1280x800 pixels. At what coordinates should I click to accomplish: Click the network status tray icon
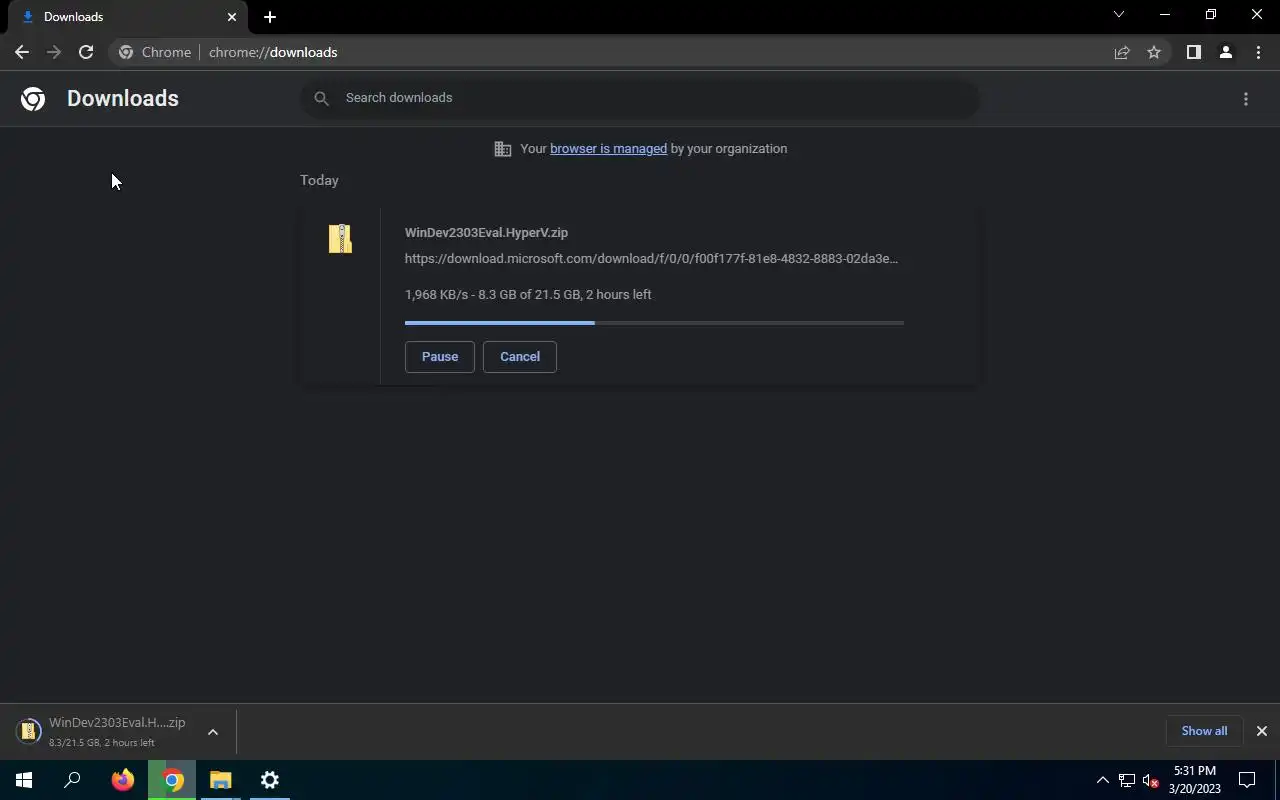pos(1127,781)
